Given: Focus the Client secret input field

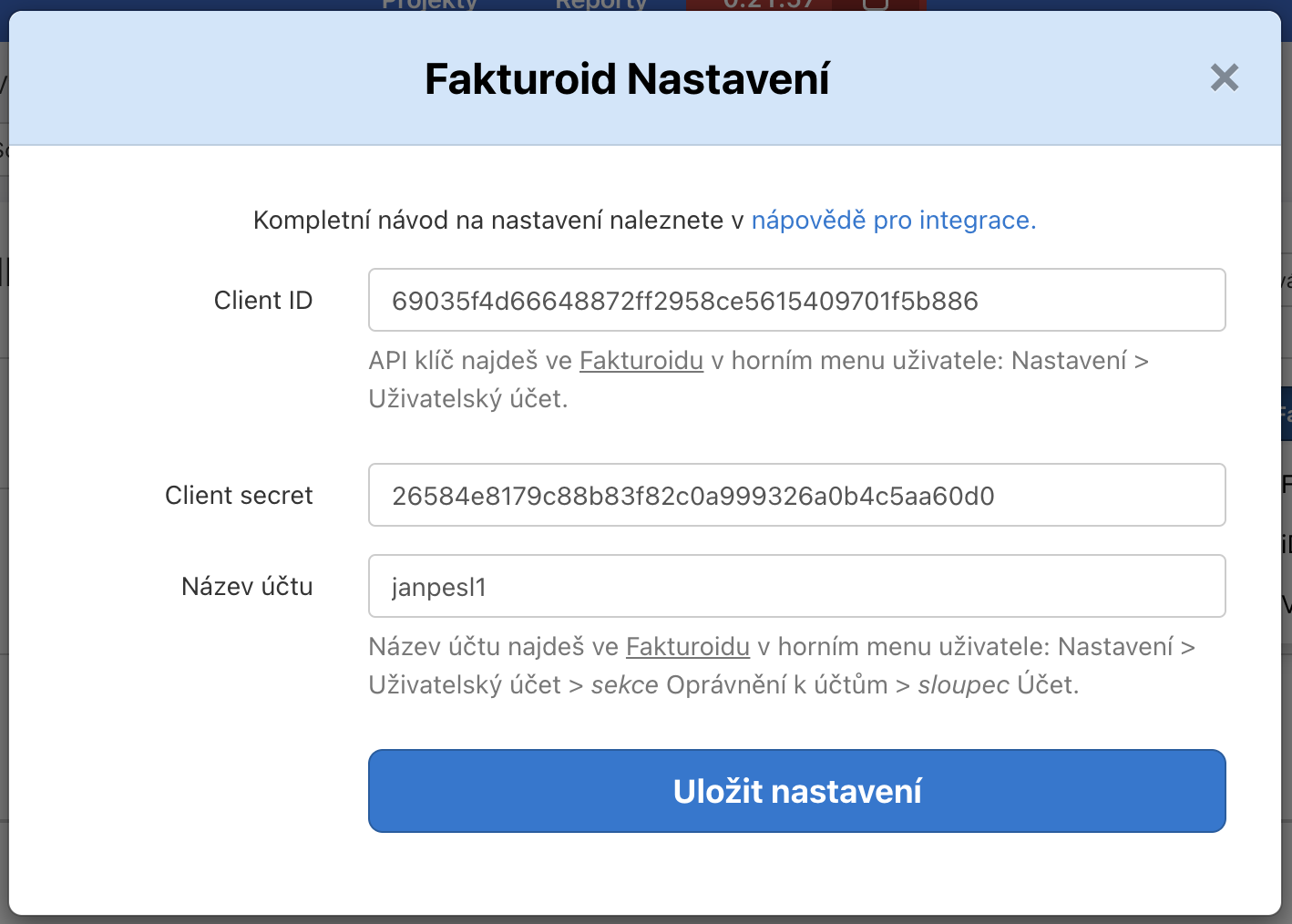Looking at the screenshot, I should click(796, 495).
